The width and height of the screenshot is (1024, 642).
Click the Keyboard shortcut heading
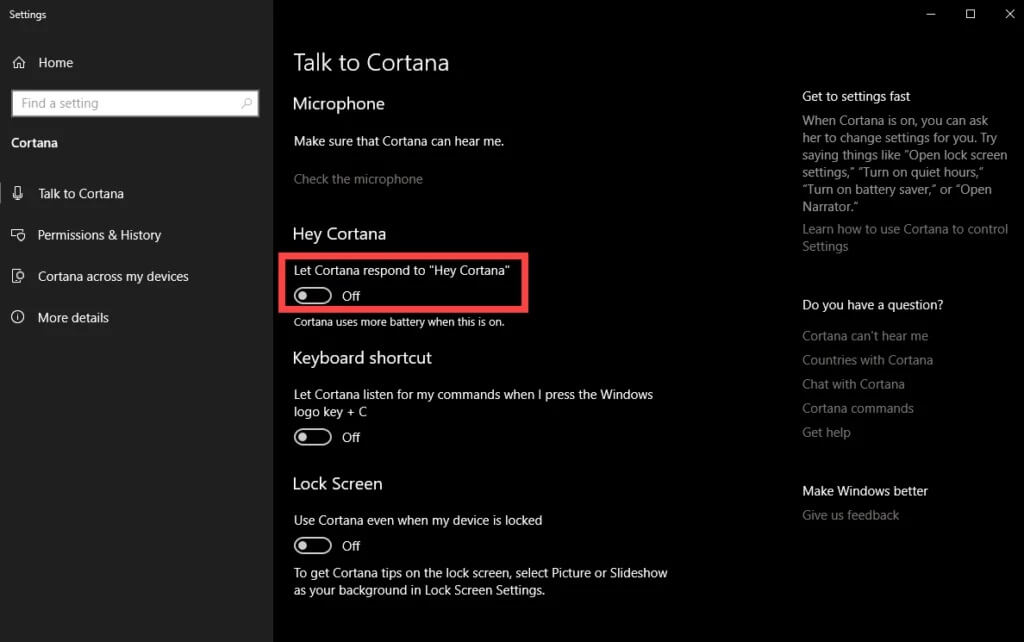(362, 358)
